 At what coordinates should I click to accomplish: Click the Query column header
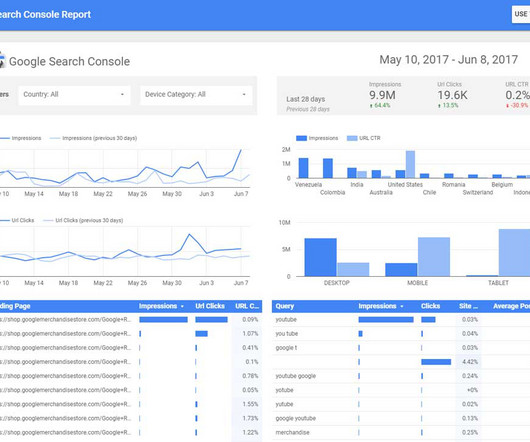pyautogui.click(x=285, y=306)
